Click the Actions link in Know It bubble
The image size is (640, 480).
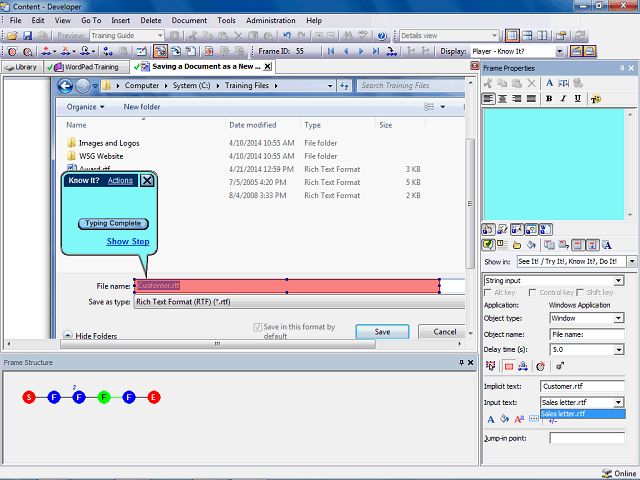click(x=120, y=180)
